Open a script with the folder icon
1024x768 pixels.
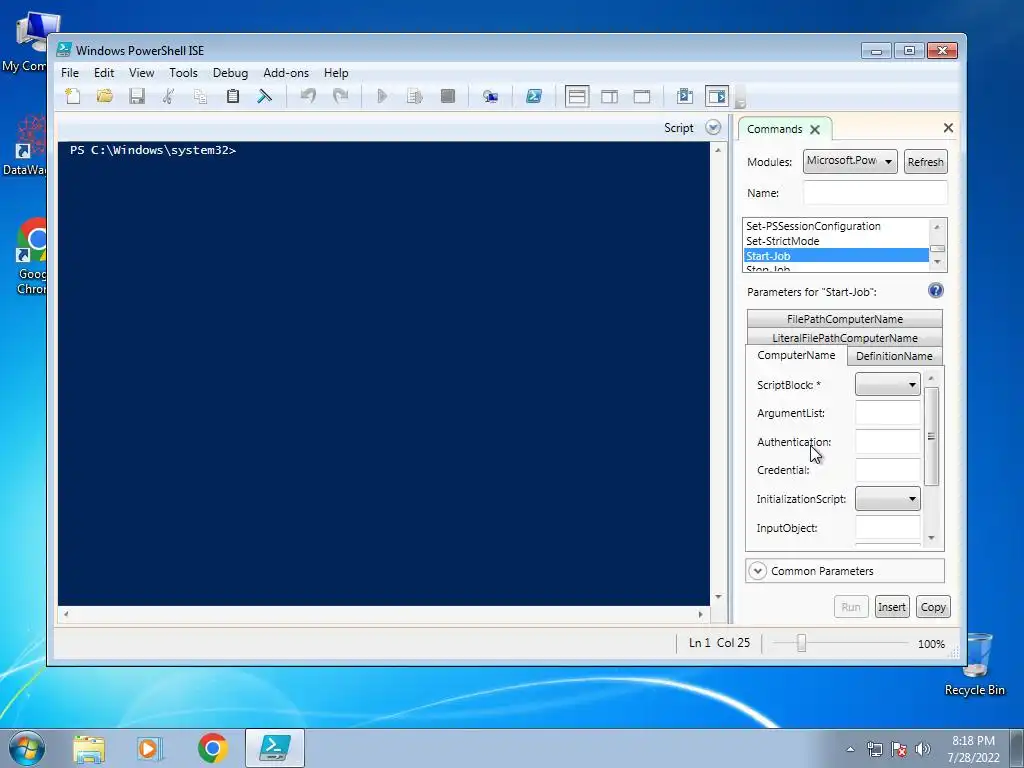(104, 97)
